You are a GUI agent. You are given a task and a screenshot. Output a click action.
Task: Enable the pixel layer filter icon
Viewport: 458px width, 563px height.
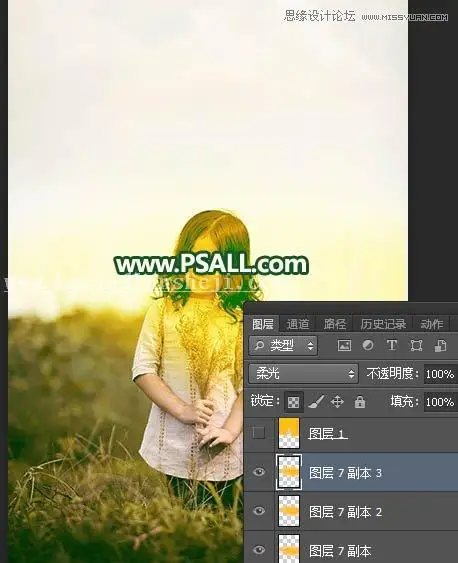pos(344,346)
